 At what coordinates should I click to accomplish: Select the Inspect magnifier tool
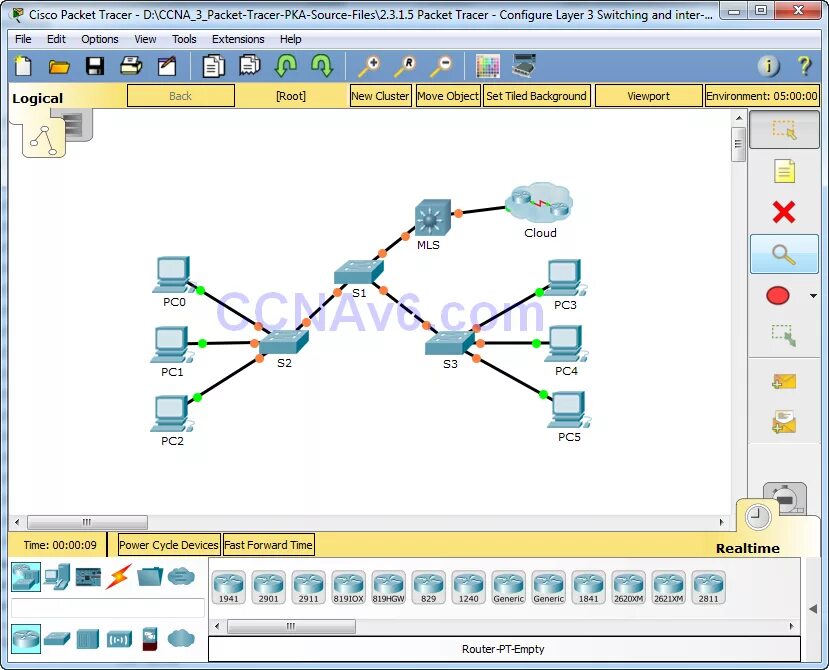[784, 254]
